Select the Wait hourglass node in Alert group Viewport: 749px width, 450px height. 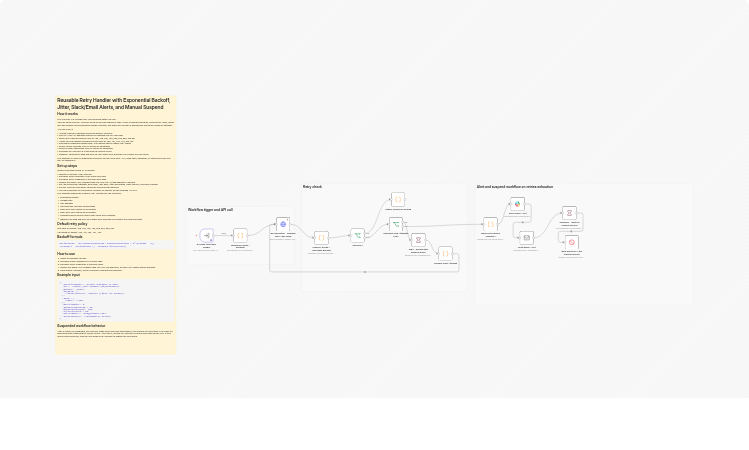coord(569,213)
